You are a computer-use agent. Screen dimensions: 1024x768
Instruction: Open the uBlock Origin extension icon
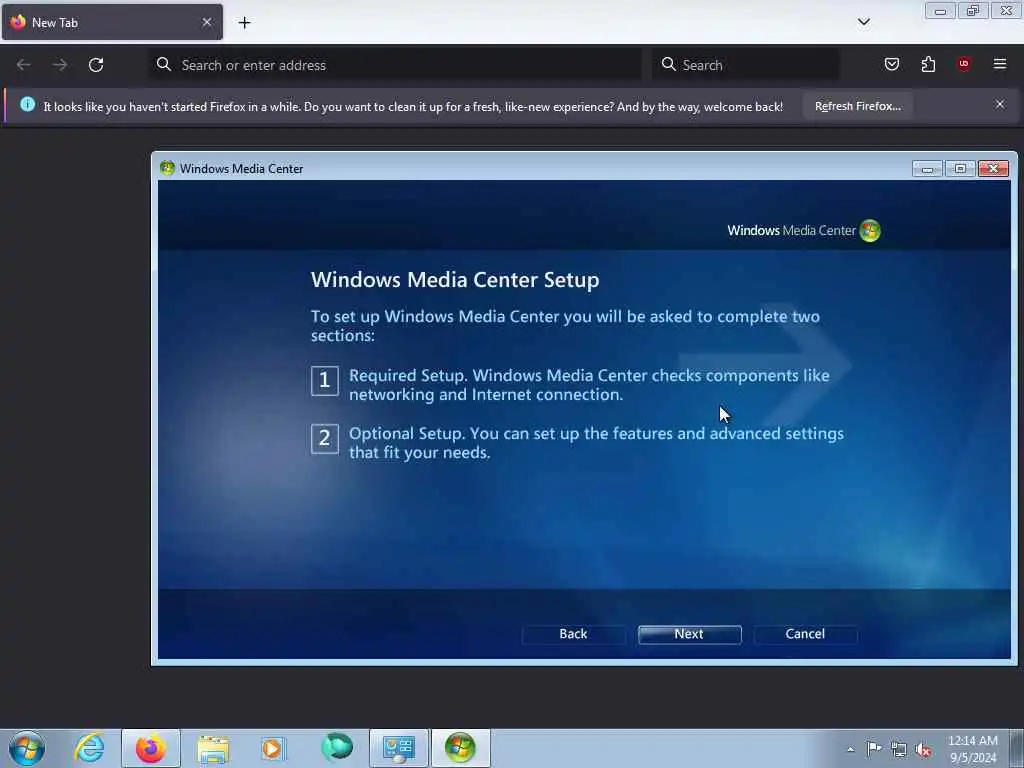tap(963, 63)
